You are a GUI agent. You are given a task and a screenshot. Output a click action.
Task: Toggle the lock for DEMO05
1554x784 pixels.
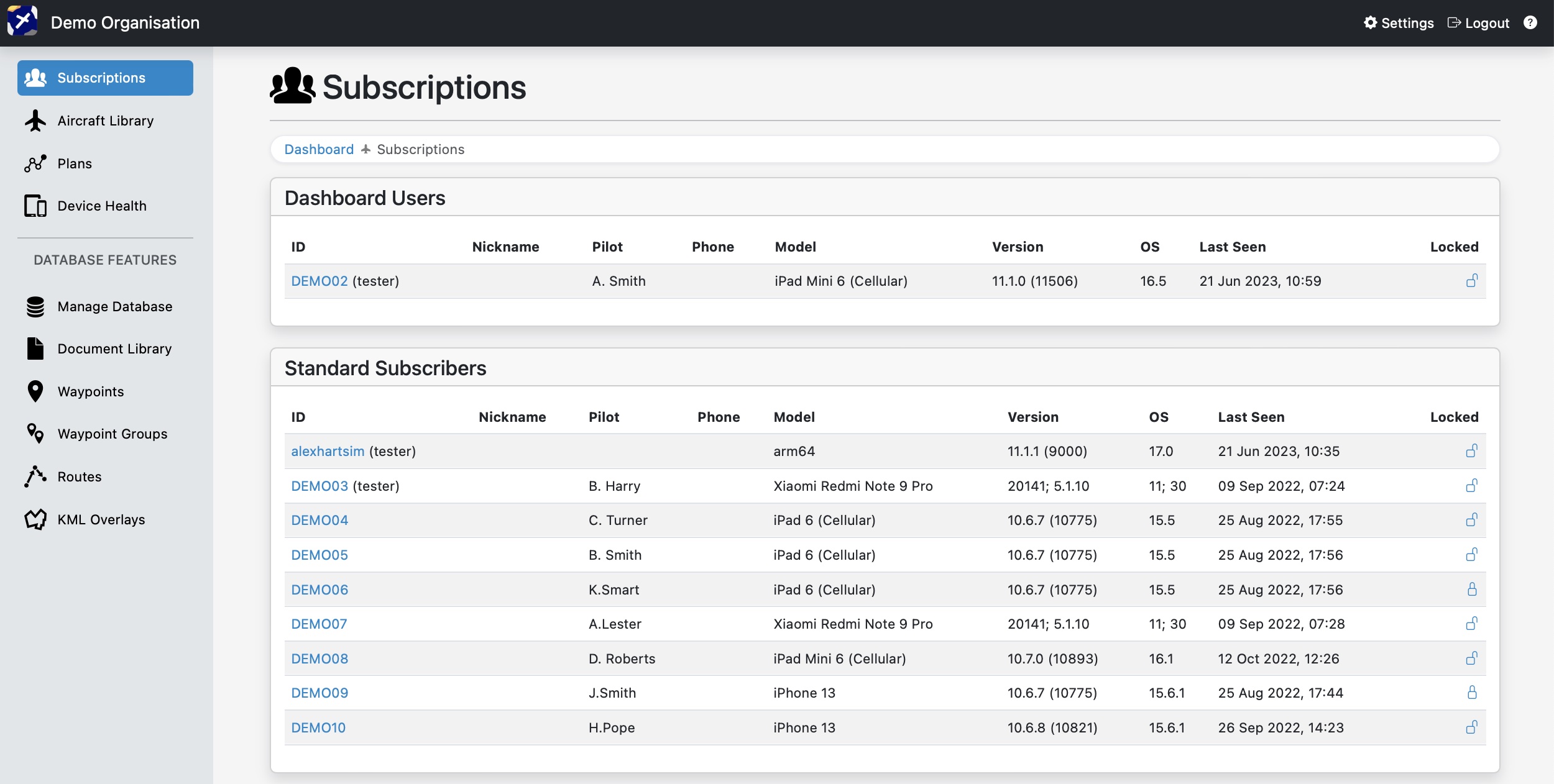[x=1472, y=555]
